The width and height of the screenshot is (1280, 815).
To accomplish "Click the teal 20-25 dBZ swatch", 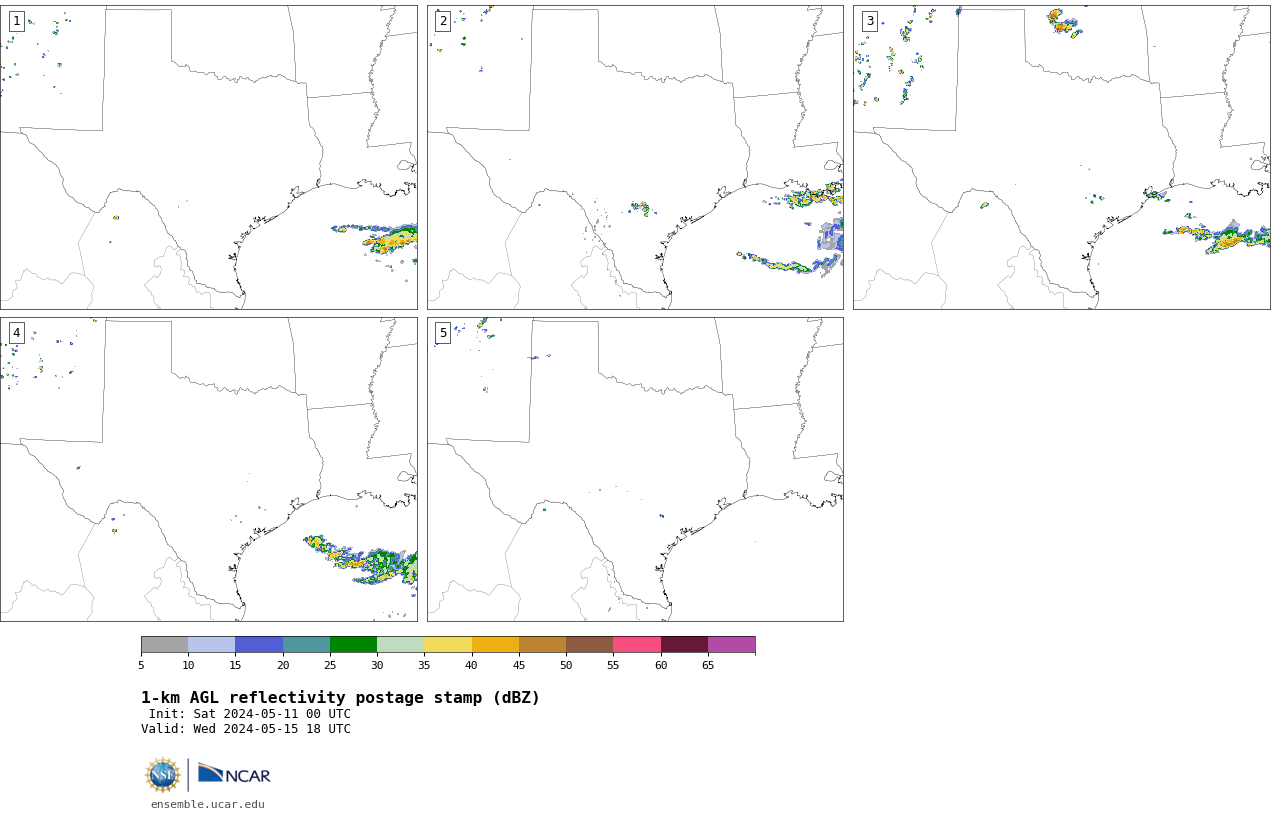I will tap(306, 645).
